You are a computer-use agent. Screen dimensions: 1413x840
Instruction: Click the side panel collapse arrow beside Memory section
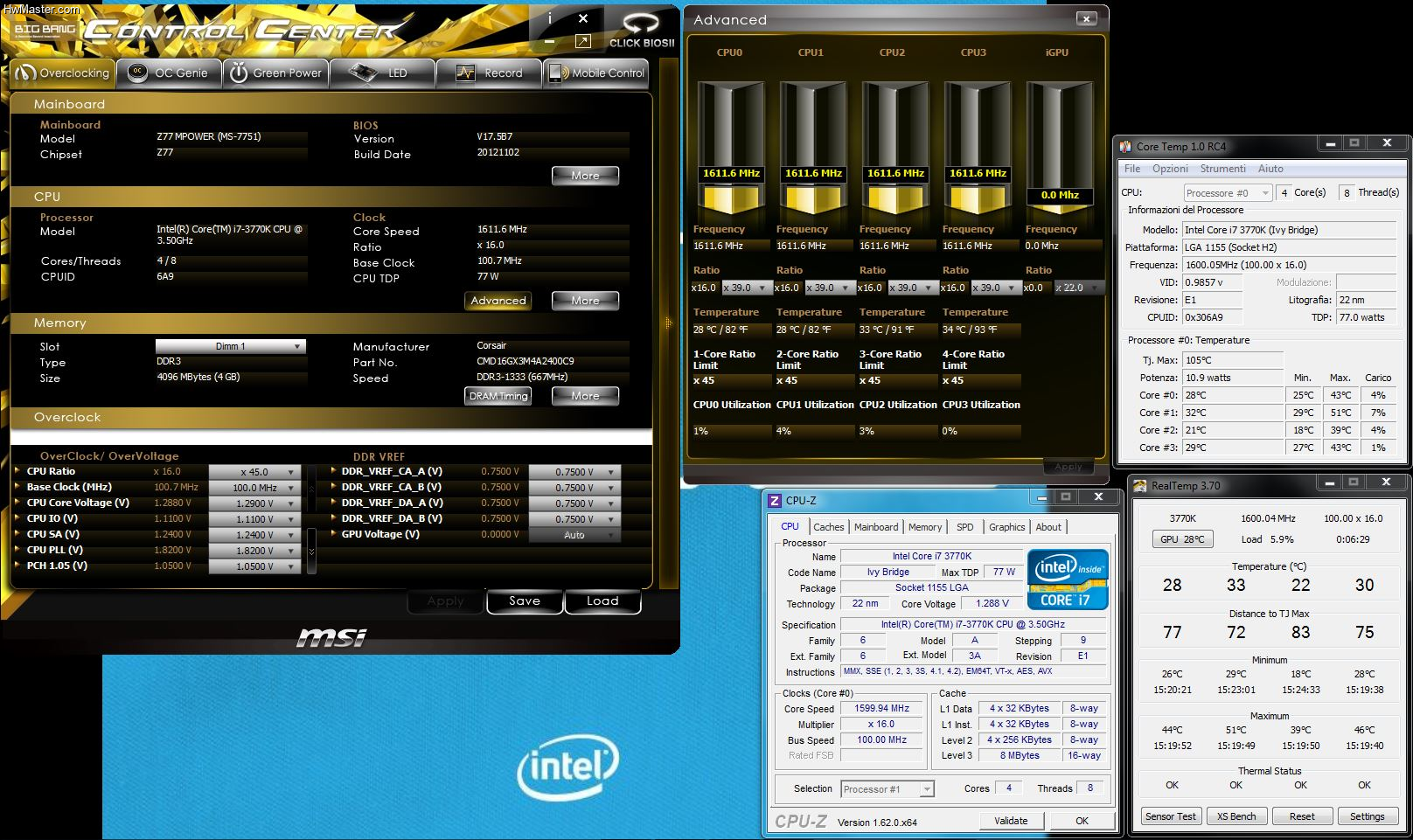(669, 323)
